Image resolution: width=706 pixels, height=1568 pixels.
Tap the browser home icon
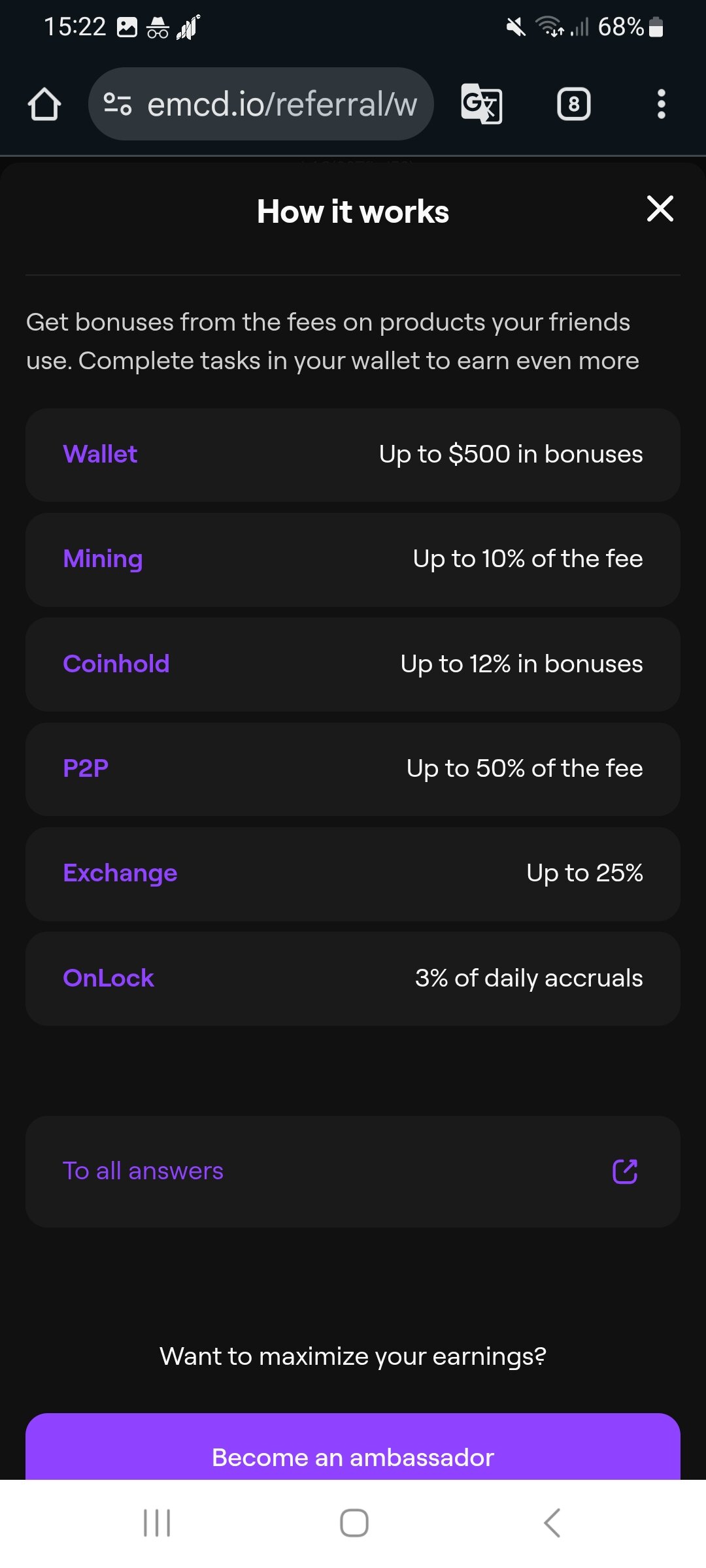click(x=44, y=105)
